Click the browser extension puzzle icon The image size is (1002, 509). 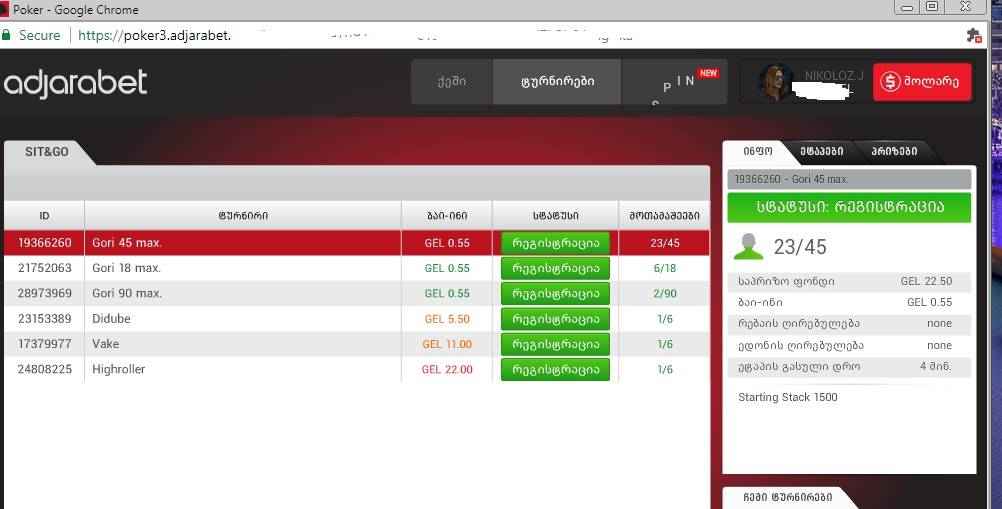(x=973, y=36)
